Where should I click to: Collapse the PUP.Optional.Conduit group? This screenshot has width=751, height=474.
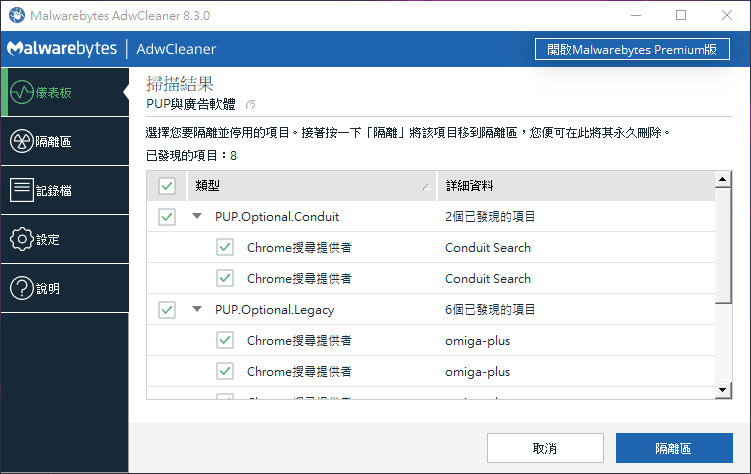(197, 216)
